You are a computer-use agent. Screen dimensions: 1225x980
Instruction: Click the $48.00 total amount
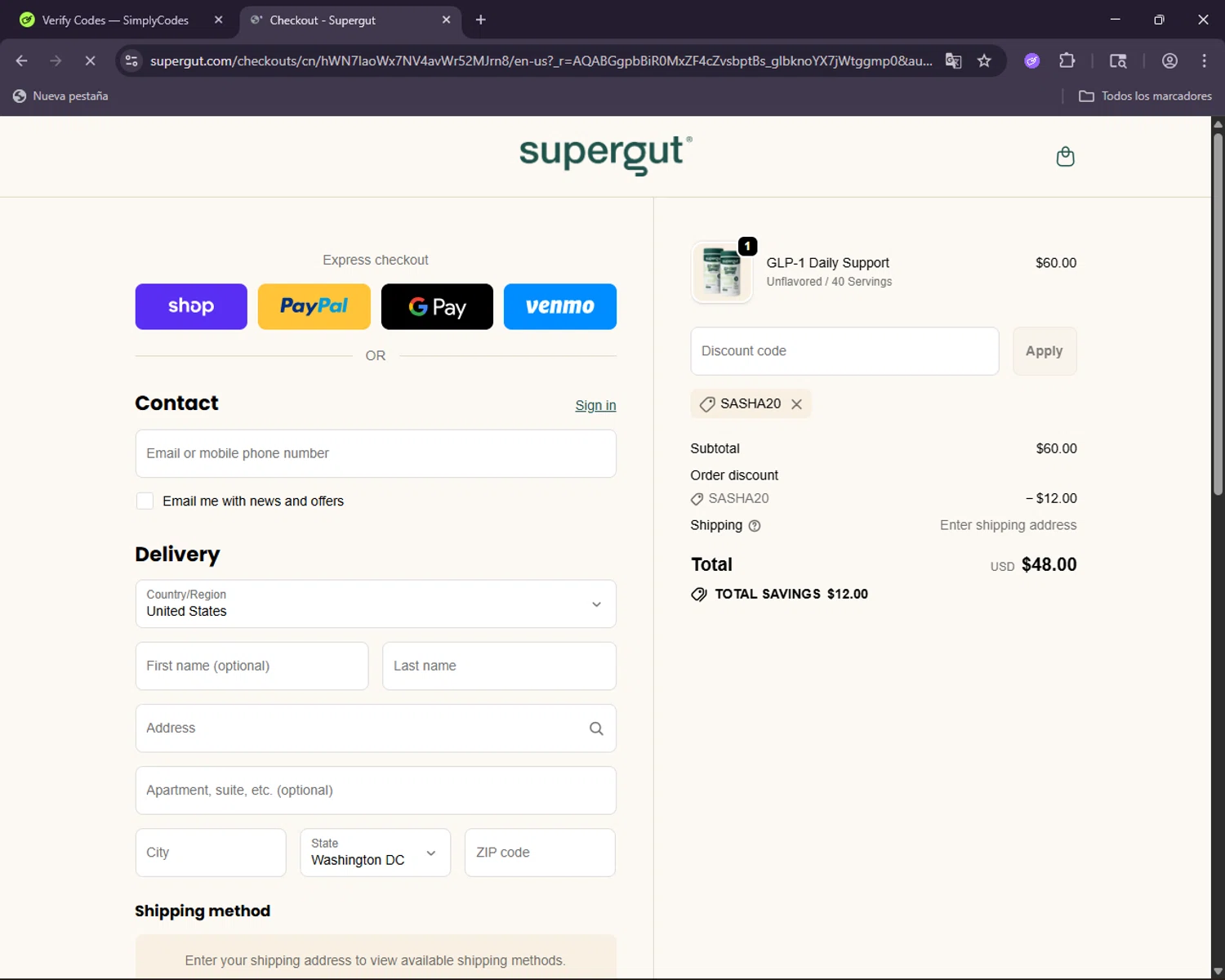coord(1049,565)
